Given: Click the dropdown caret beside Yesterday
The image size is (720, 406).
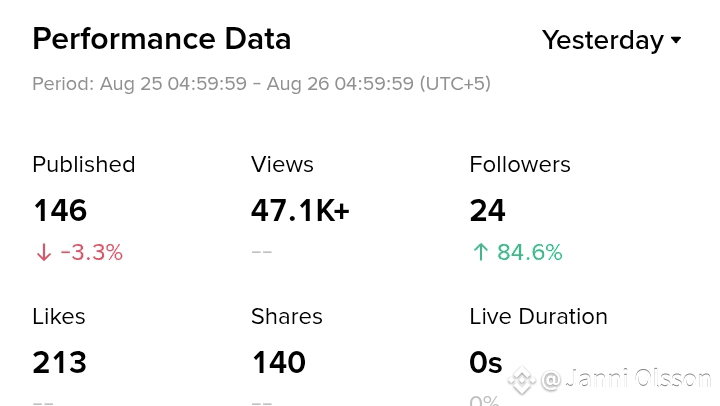Looking at the screenshot, I should 675,40.
